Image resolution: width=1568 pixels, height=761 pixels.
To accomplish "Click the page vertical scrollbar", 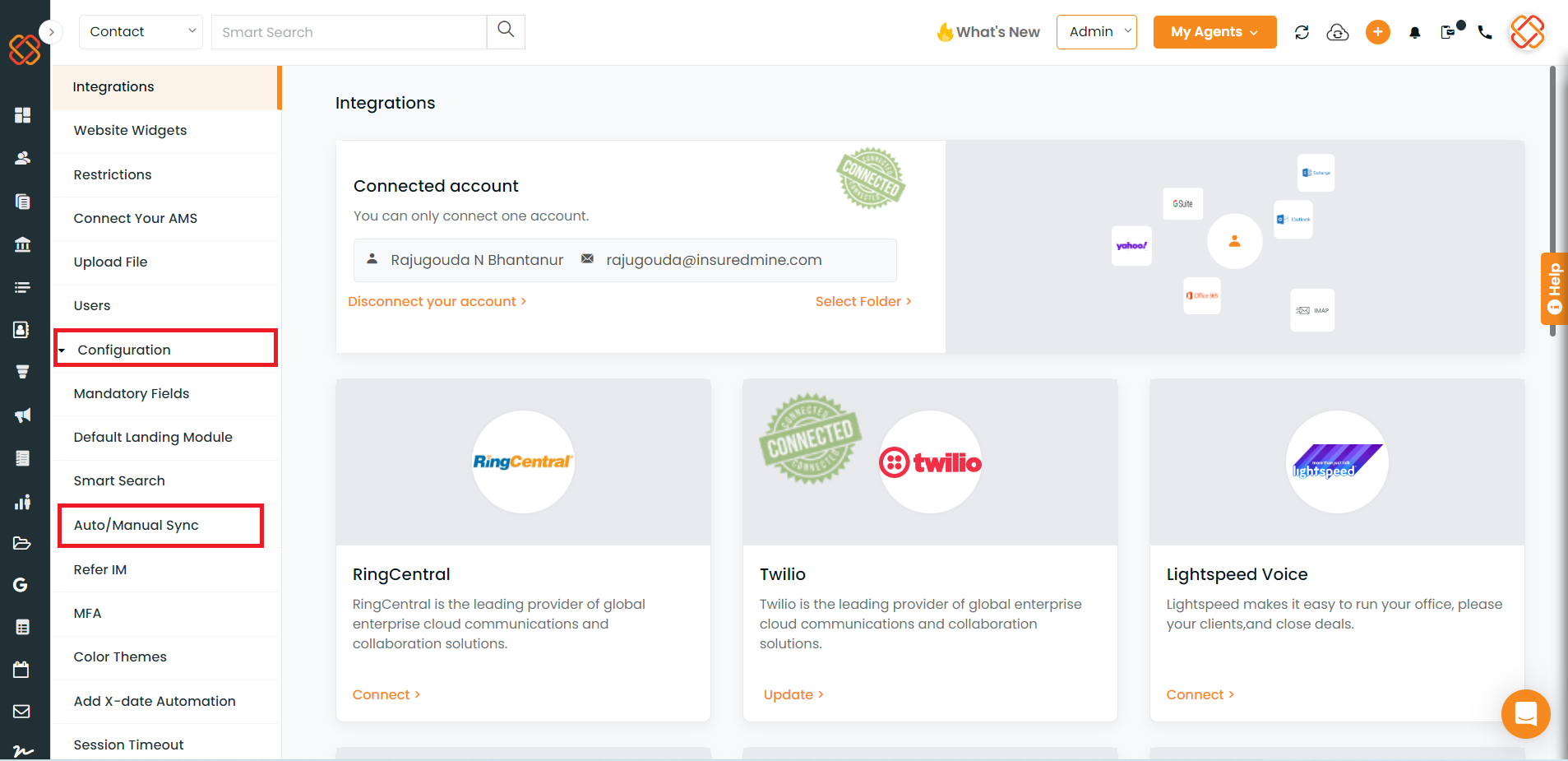I will tap(1552, 202).
